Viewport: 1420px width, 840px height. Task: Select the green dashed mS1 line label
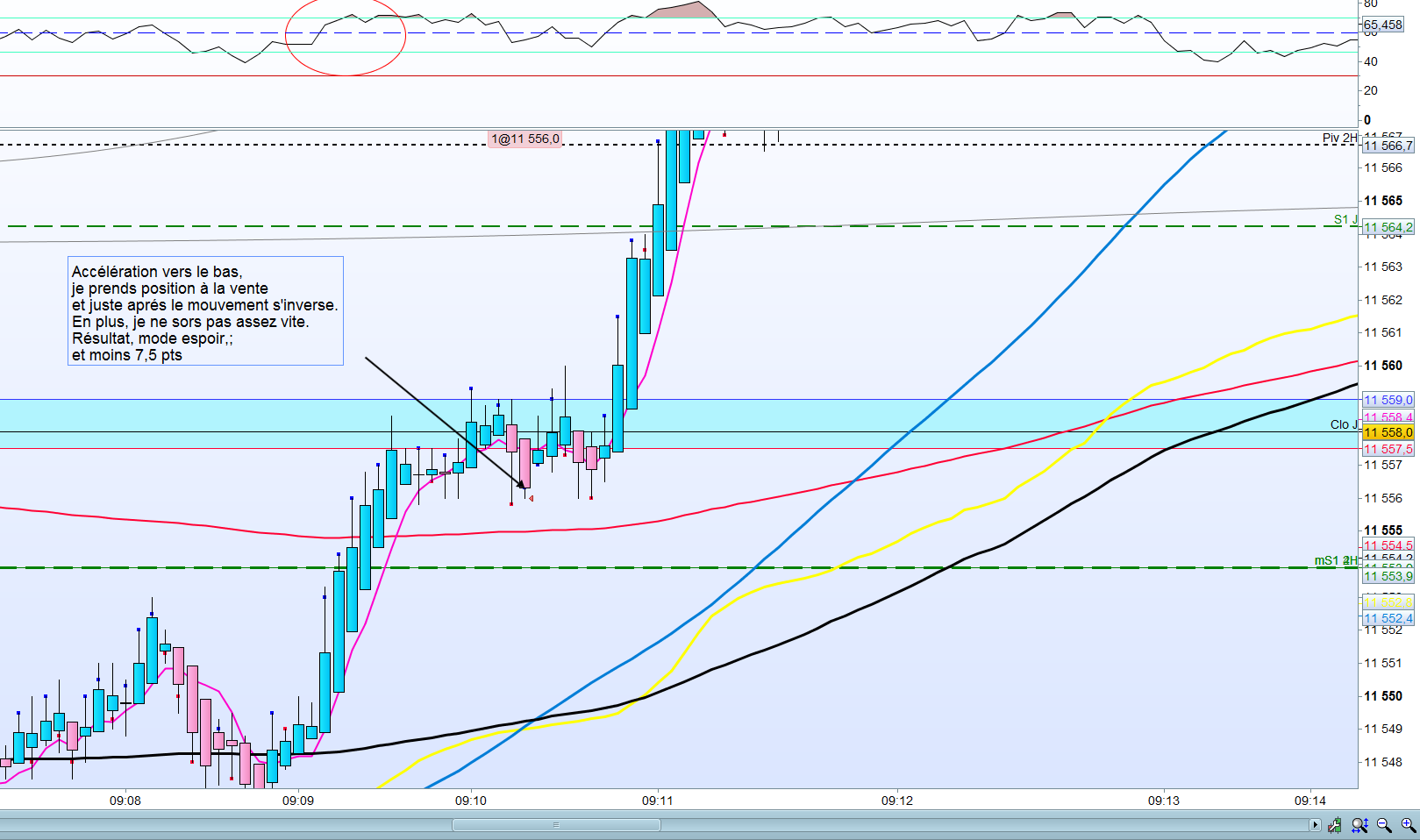pos(1336,560)
